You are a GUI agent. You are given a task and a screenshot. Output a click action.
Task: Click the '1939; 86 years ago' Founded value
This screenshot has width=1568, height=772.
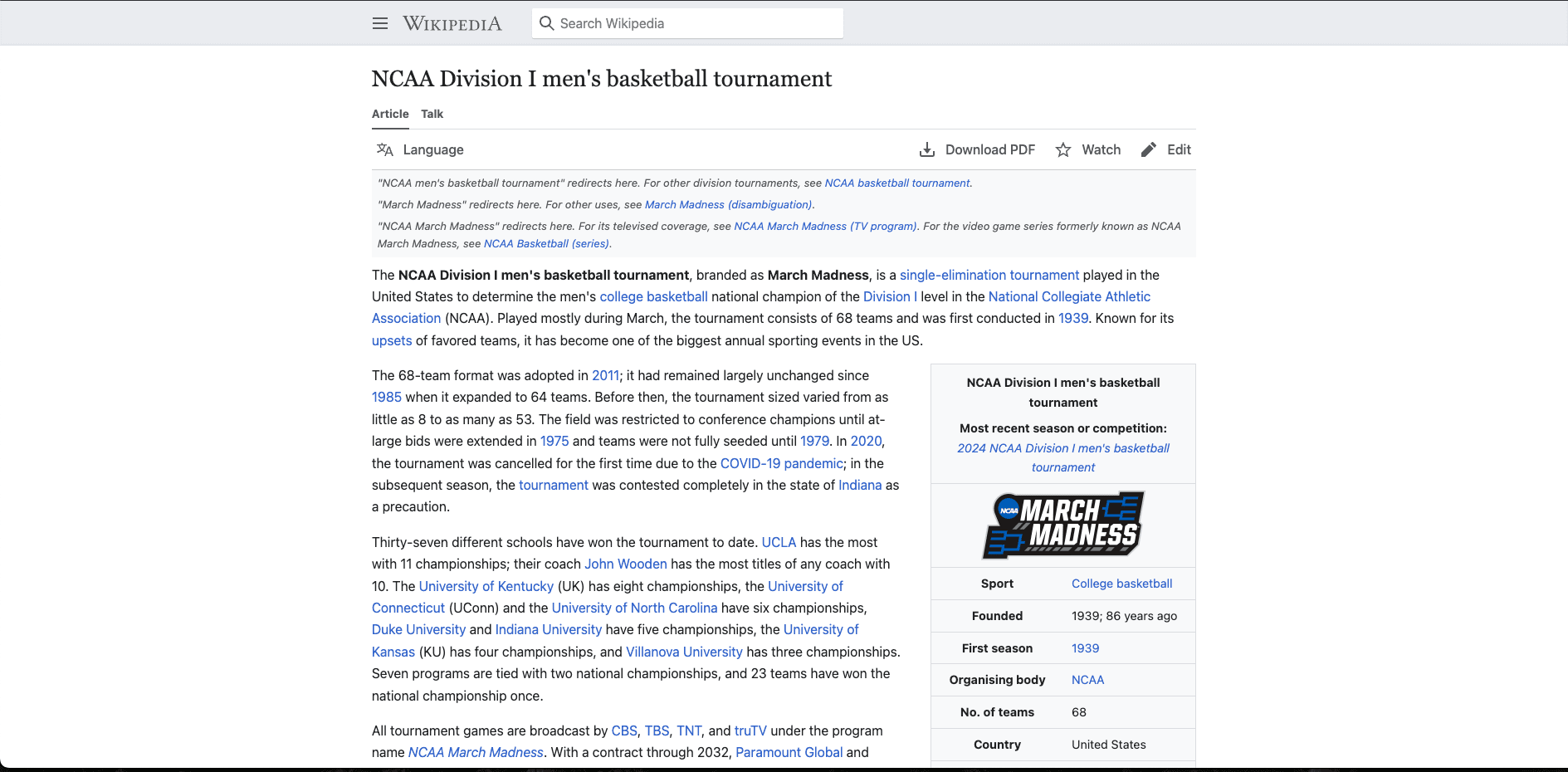point(1124,616)
